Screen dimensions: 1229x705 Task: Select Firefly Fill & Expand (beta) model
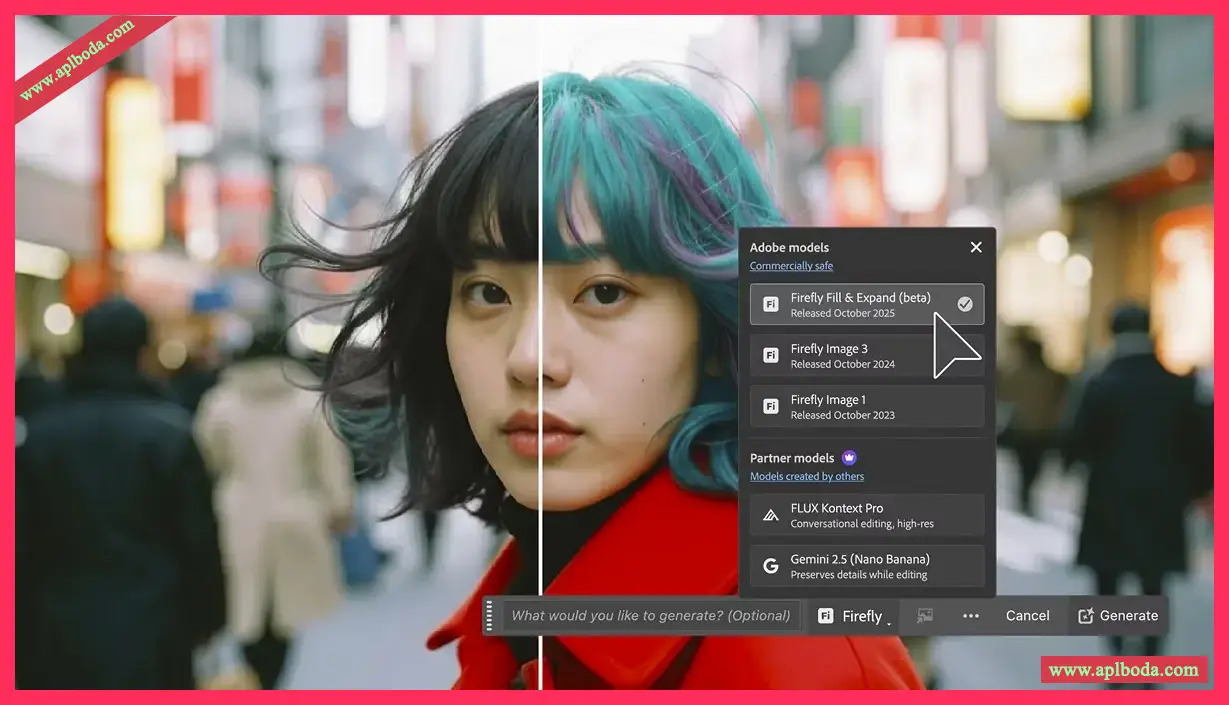coord(860,305)
